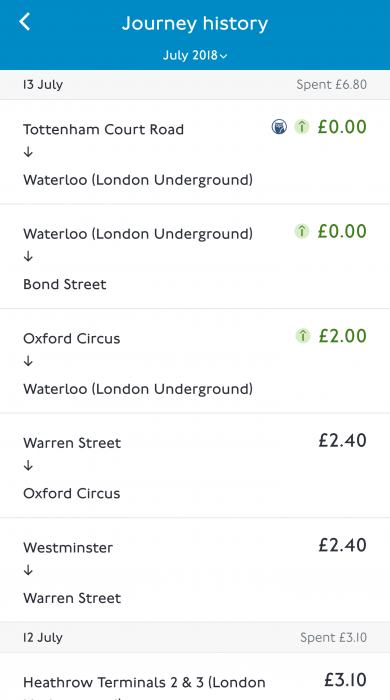Tap the back arrow in header
The width and height of the screenshot is (390, 700).
(25, 22)
